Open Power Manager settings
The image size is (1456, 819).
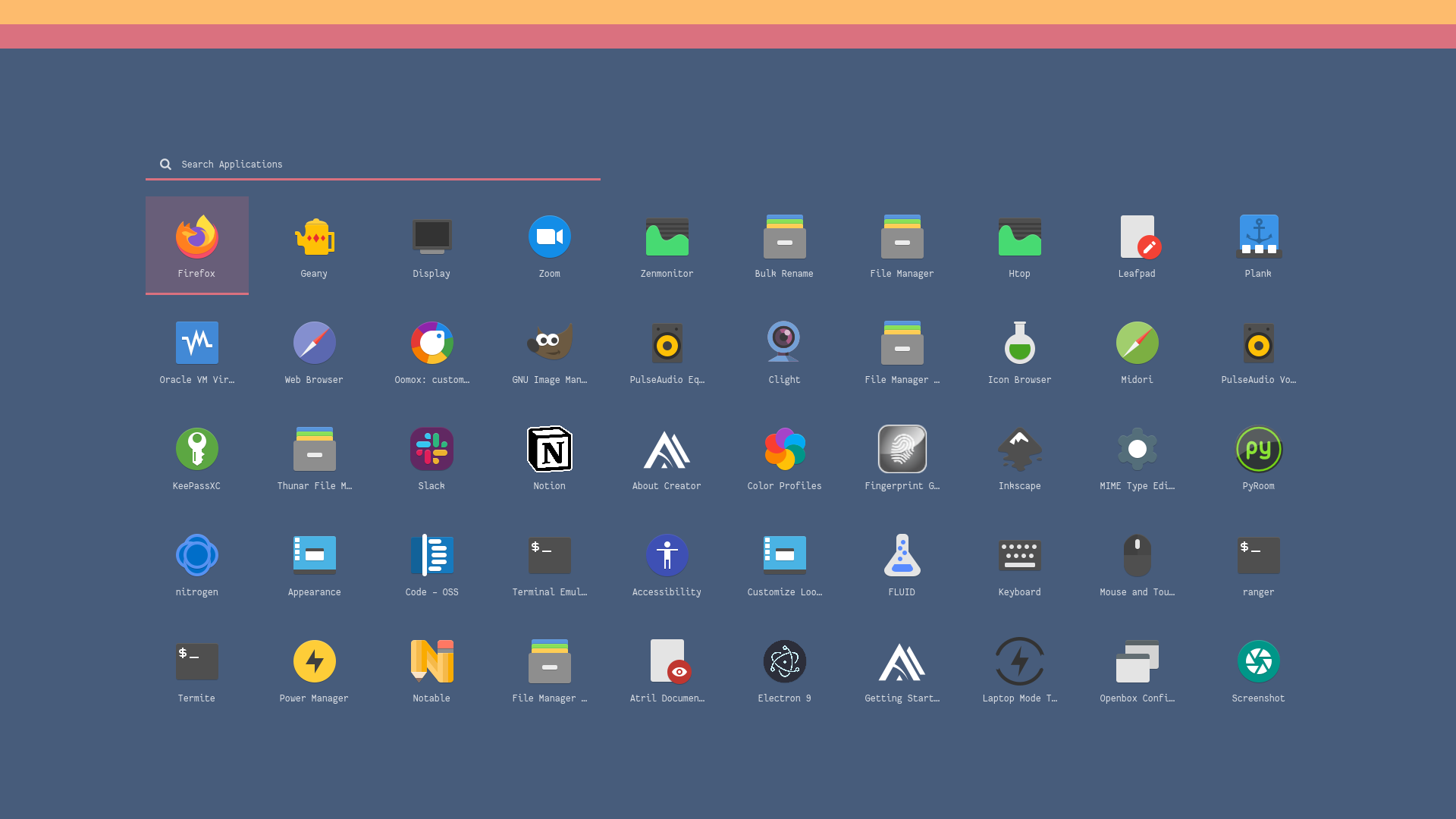tap(314, 669)
